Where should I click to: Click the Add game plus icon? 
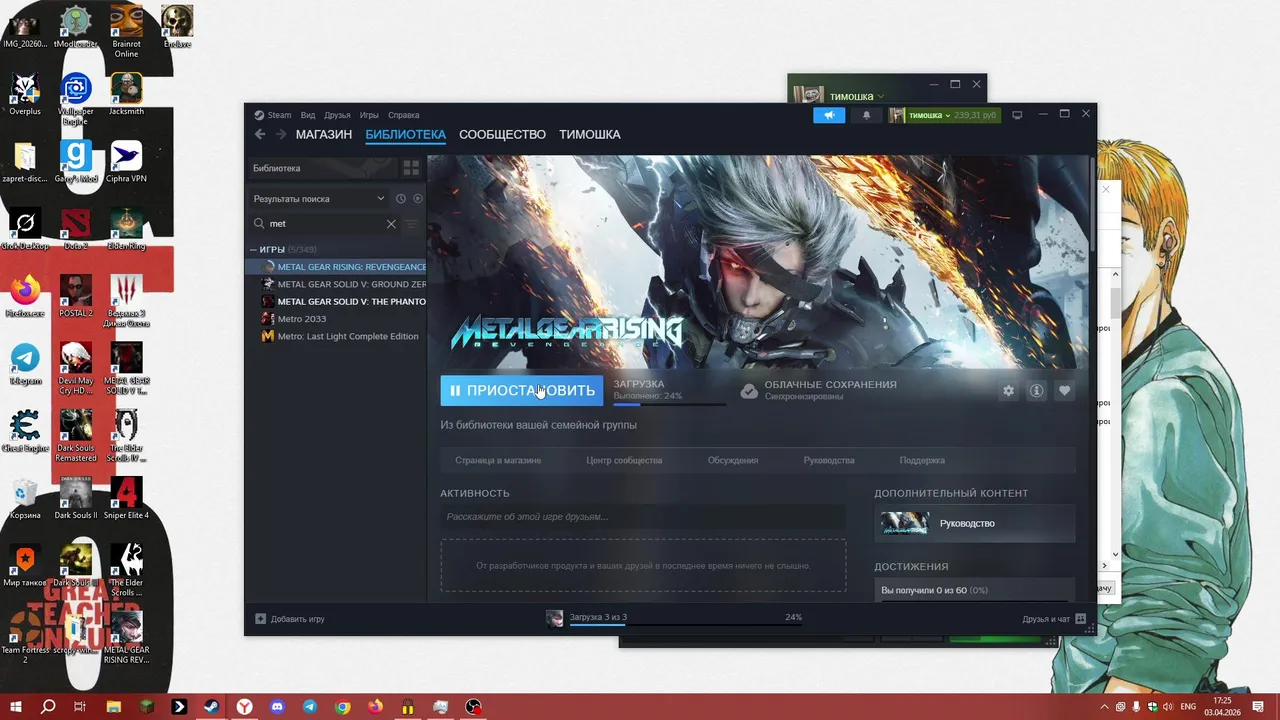pyautogui.click(x=261, y=619)
